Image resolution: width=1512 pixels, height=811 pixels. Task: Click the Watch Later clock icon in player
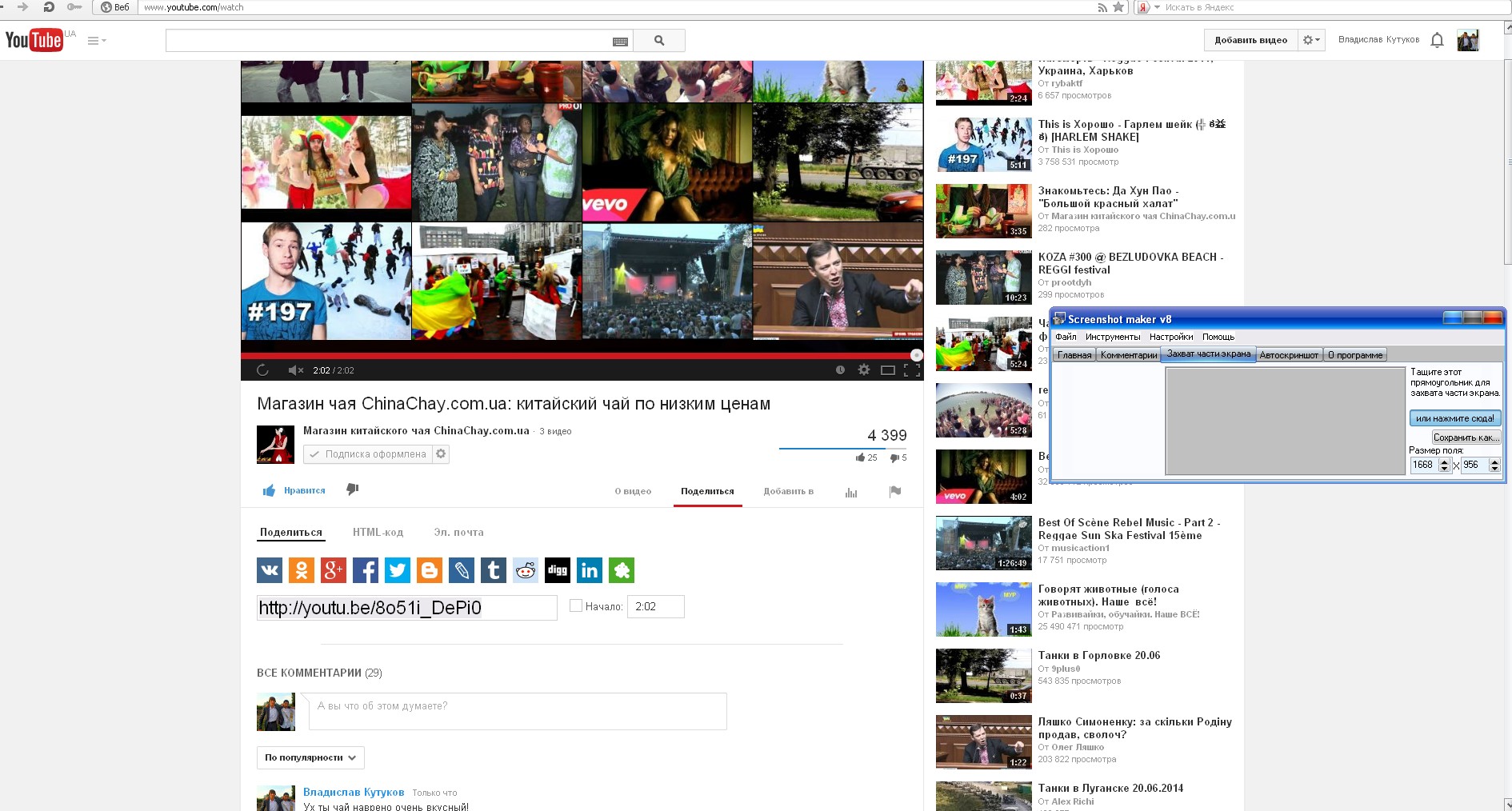click(x=840, y=370)
